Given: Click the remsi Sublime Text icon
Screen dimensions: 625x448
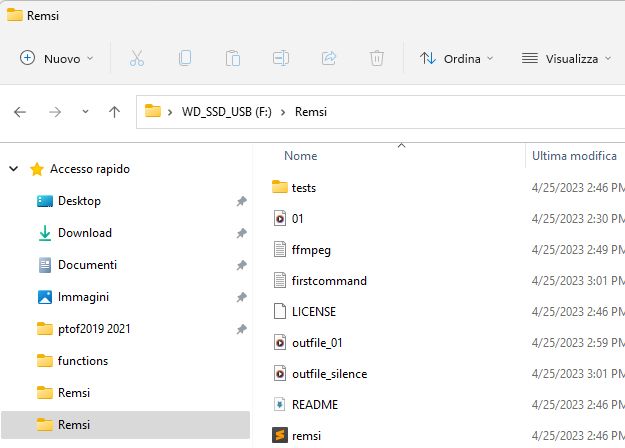Looking at the screenshot, I should (x=280, y=435).
